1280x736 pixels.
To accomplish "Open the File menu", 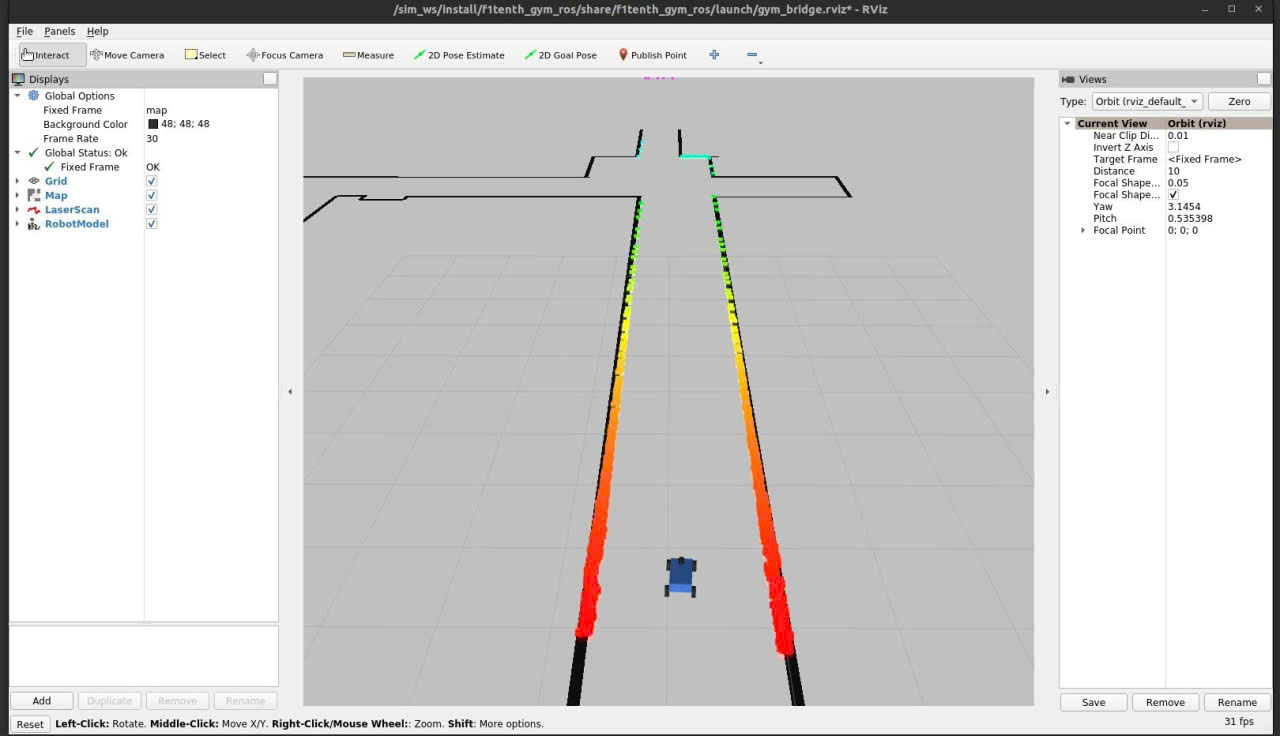I will (25, 31).
